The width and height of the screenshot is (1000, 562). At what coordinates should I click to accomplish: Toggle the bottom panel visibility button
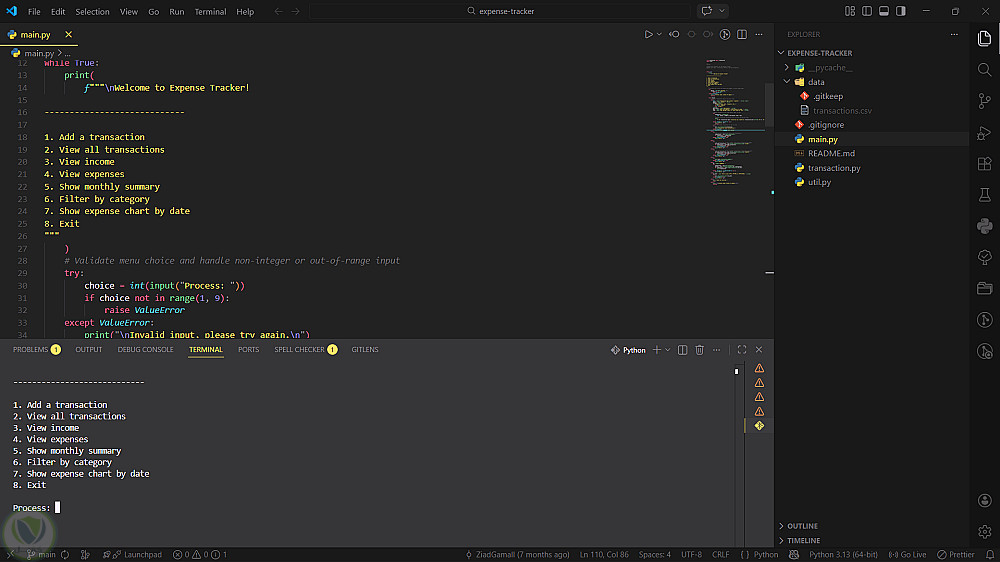(884, 11)
